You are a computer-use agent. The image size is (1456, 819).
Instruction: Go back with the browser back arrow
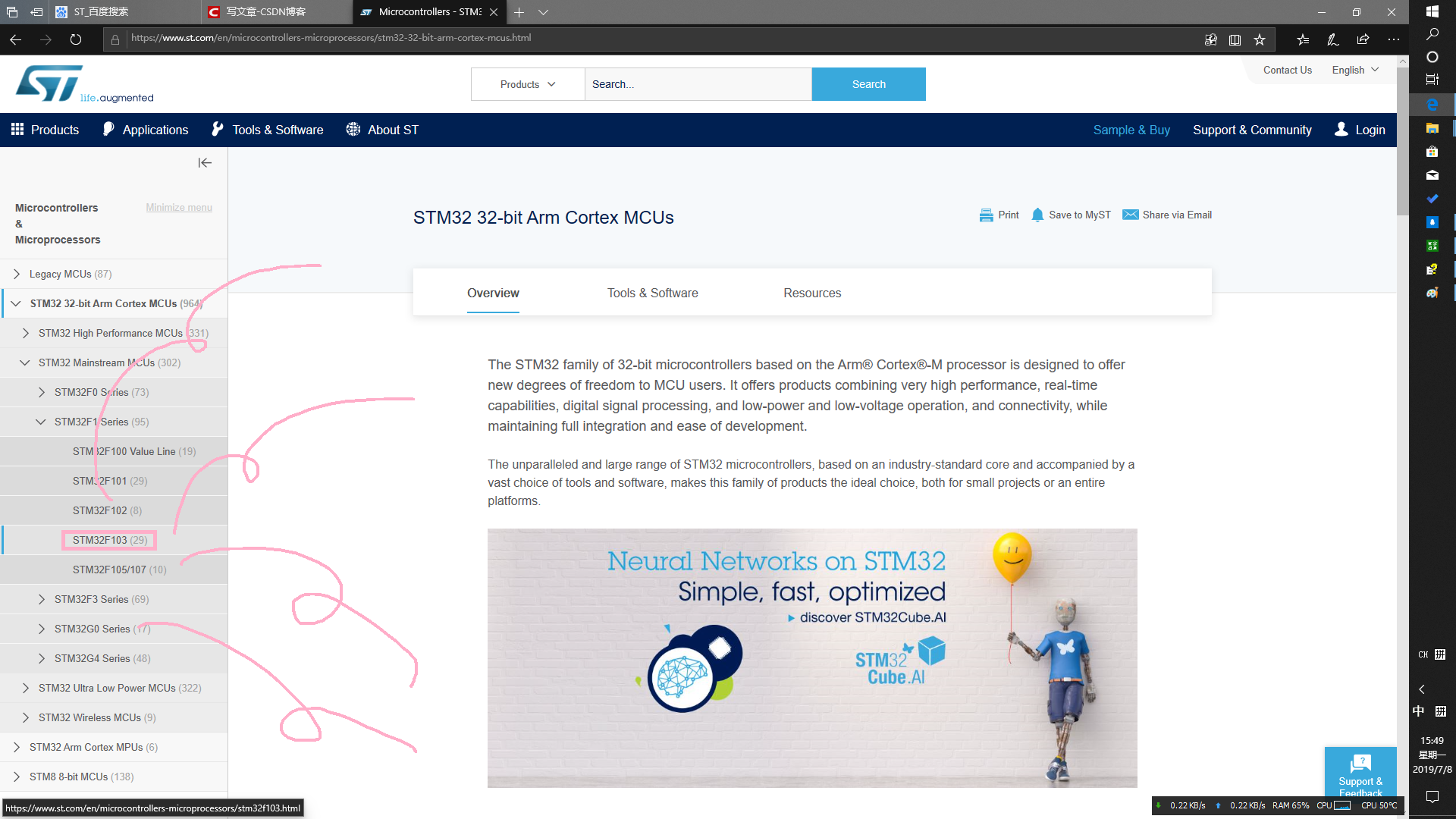pos(16,39)
